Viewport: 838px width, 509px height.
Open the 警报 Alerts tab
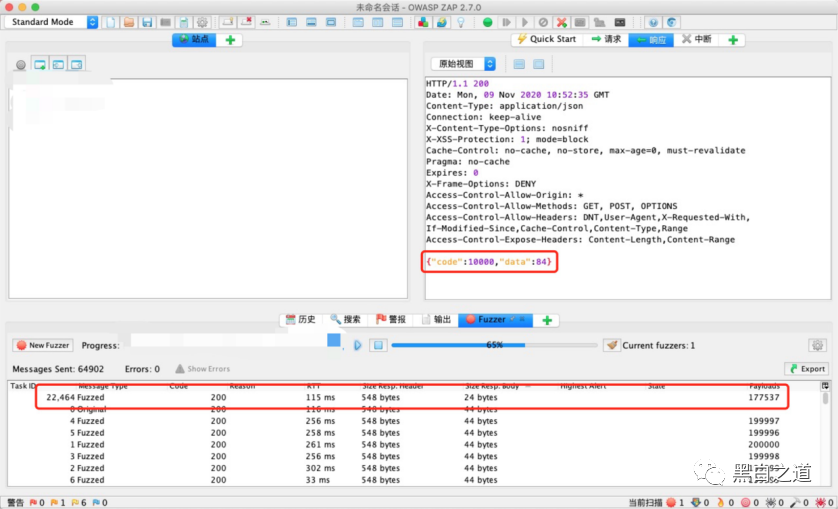click(391, 320)
